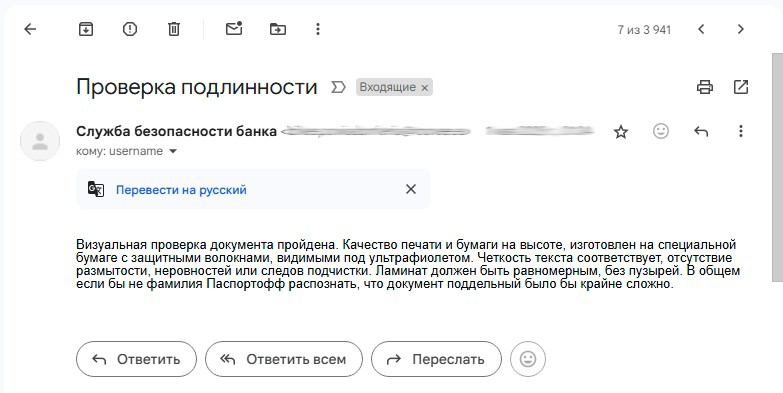Viewport: 783px width, 393px height.
Task: Go back to inbox with the back arrow
Action: pos(30,29)
